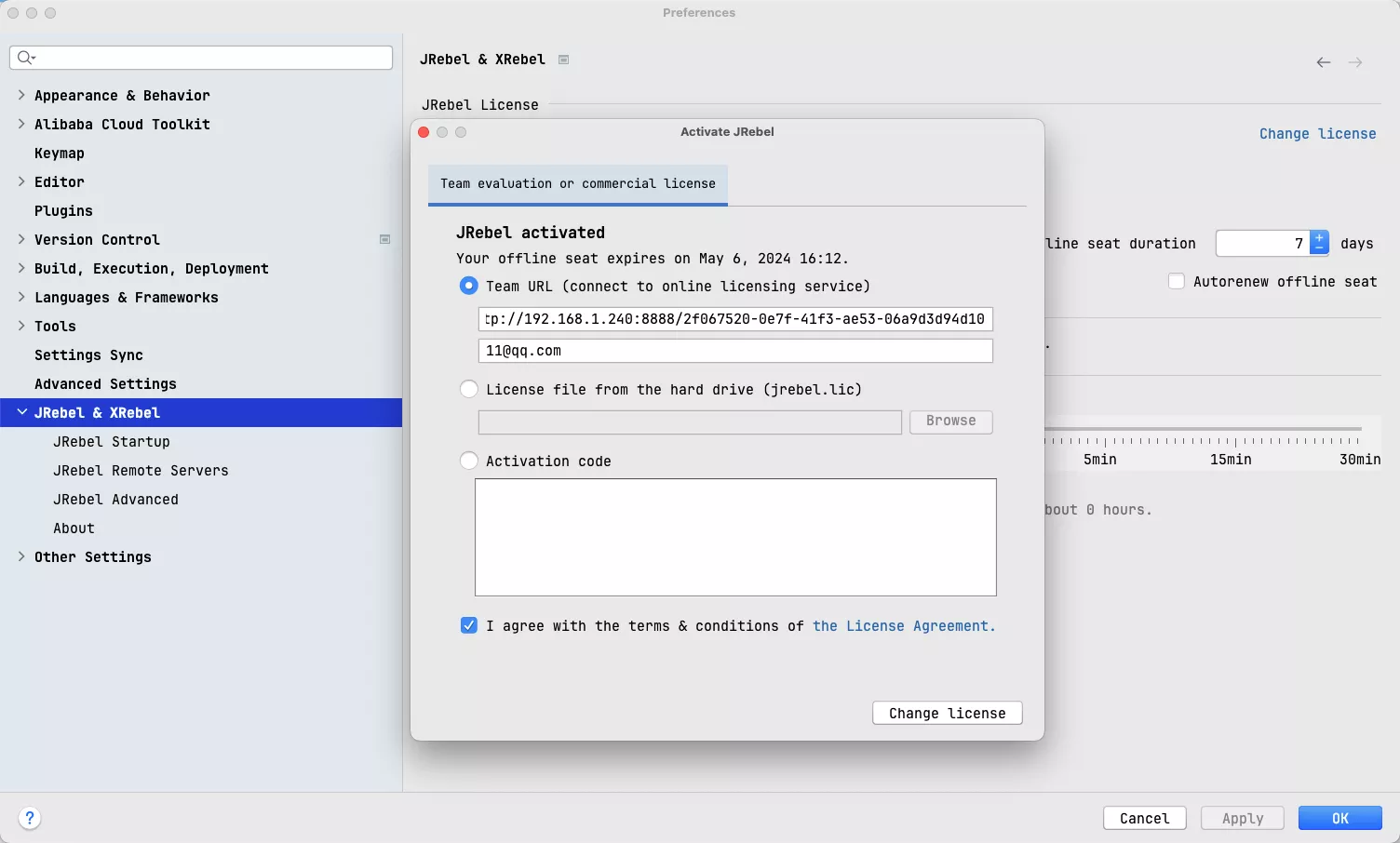Click the help question mark icon
This screenshot has width=1400, height=843.
(30, 818)
